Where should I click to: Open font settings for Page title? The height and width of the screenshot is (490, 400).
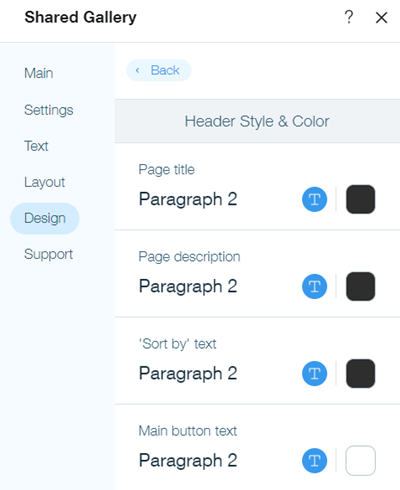(x=314, y=199)
